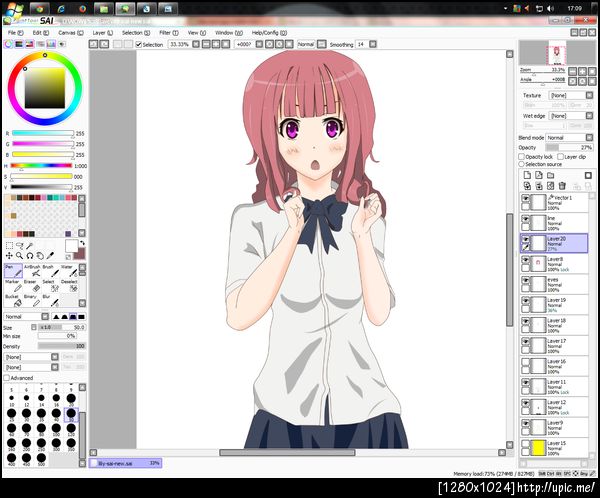Swap foreground and background colors arrow
Viewport: 600px width, 498px height.
(82, 243)
